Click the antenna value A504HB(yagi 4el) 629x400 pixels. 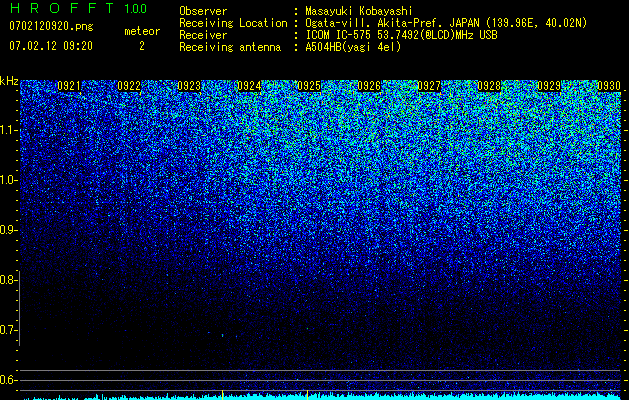tap(353, 47)
